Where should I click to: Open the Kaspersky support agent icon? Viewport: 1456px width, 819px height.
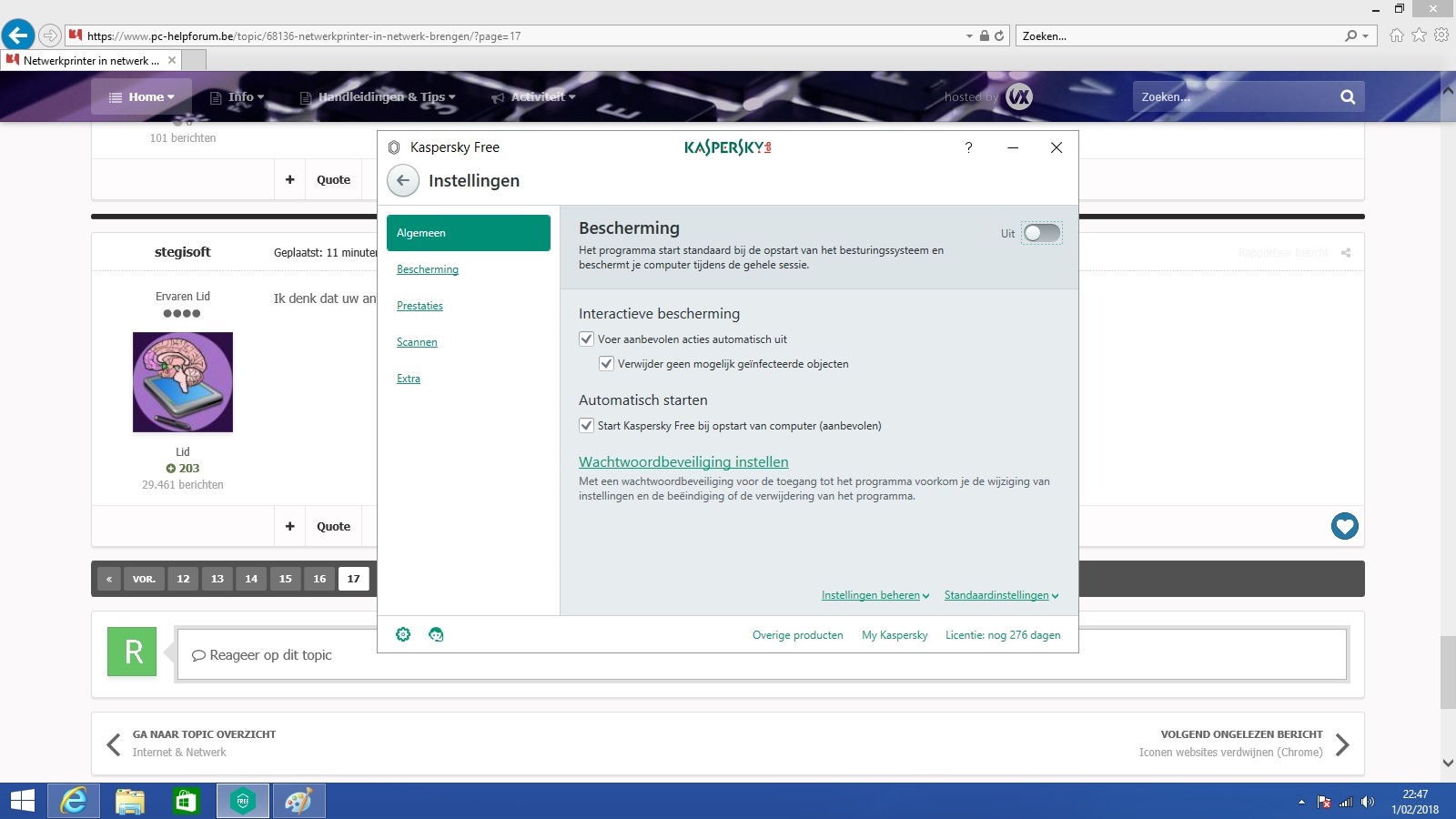(x=436, y=634)
